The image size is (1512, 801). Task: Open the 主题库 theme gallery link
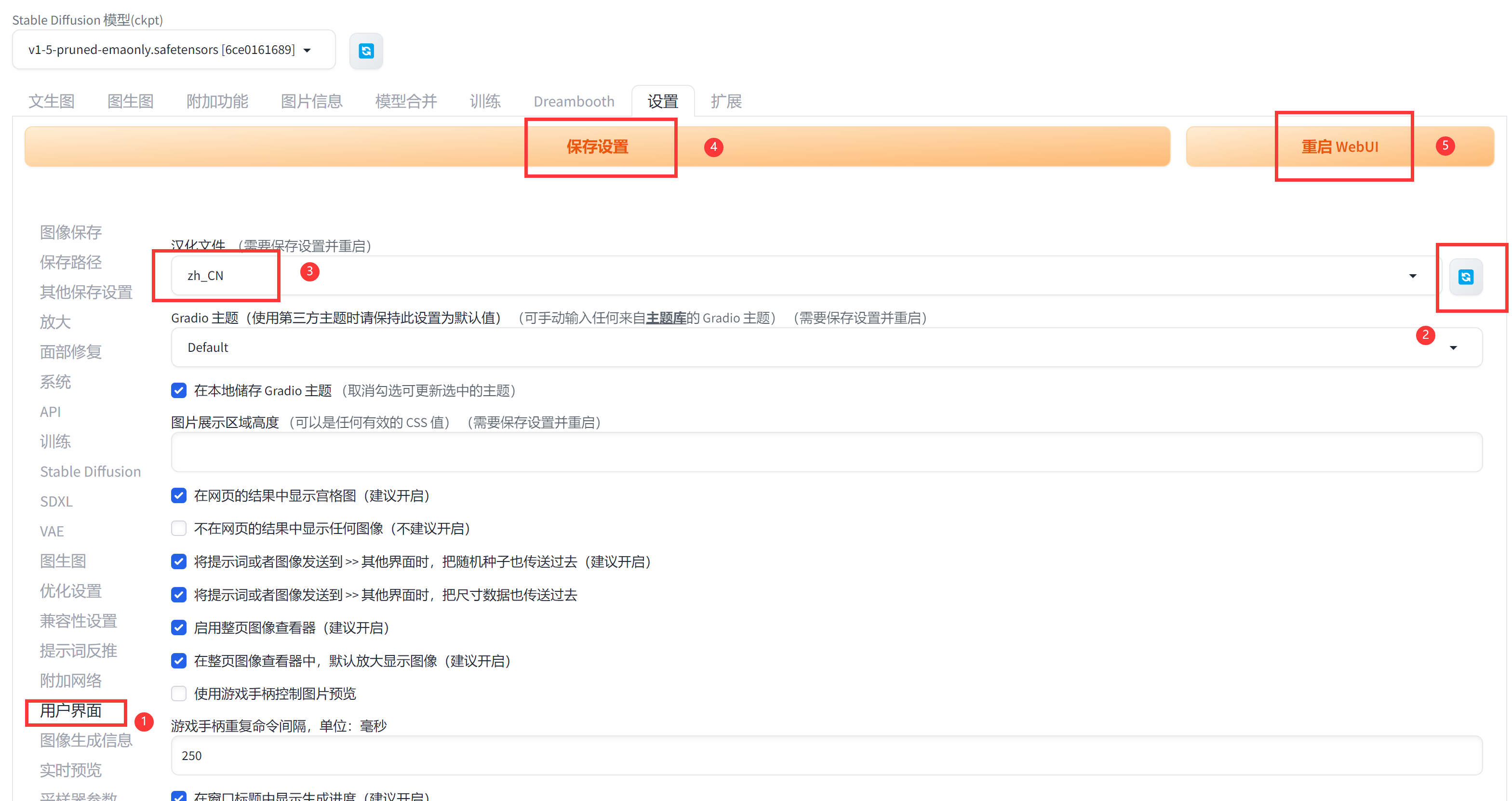pos(666,318)
